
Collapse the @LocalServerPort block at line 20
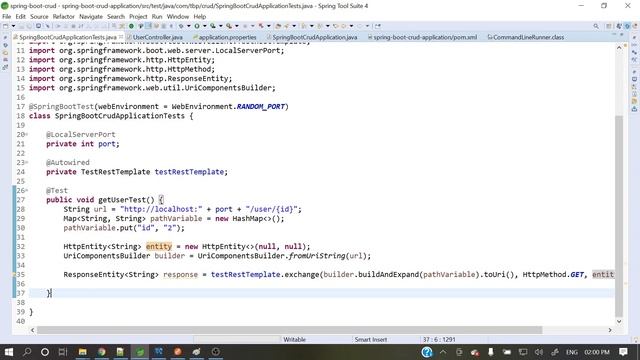coord(27,134)
